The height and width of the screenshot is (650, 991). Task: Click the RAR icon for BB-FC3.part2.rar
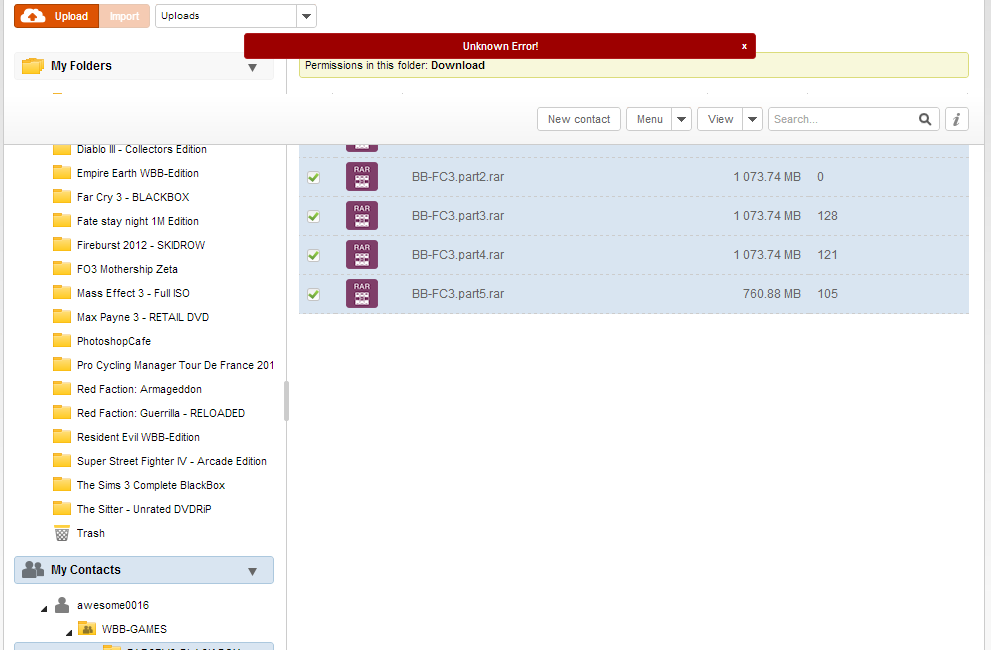pyautogui.click(x=361, y=177)
